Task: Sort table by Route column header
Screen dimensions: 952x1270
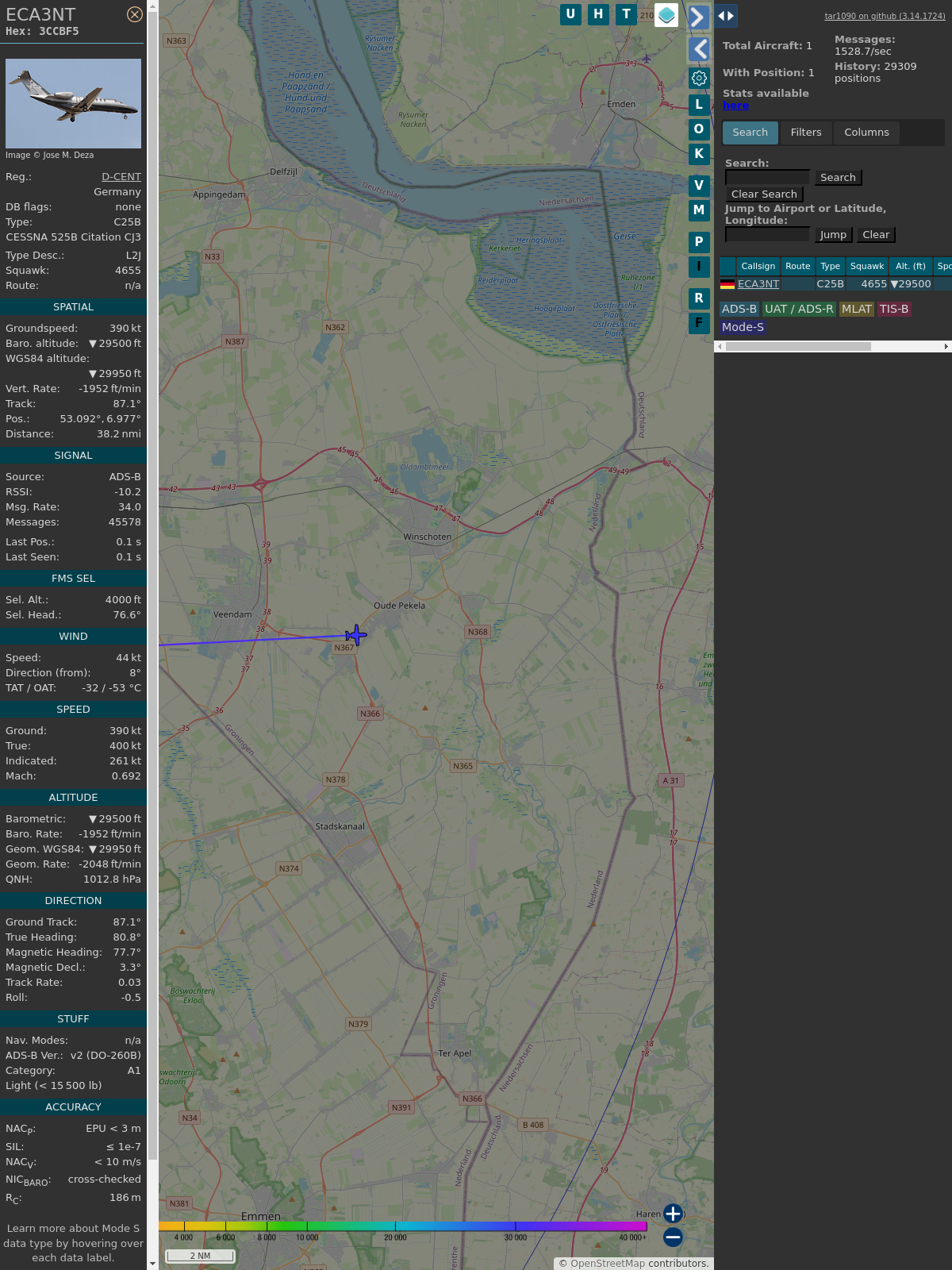Action: pyautogui.click(x=798, y=267)
